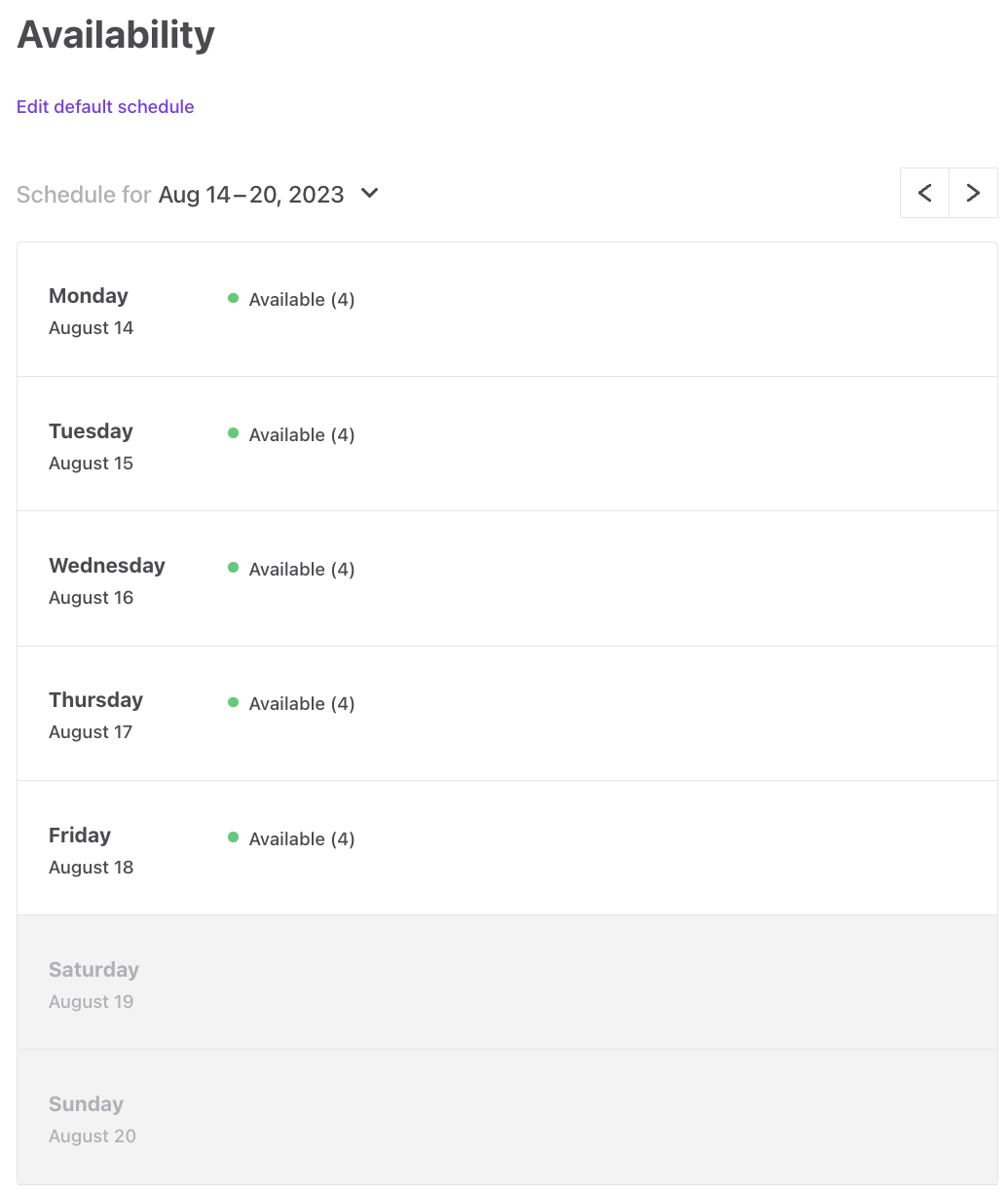Toggle Thursday's availability status
The height and width of the screenshot is (1190, 1008).
click(302, 703)
